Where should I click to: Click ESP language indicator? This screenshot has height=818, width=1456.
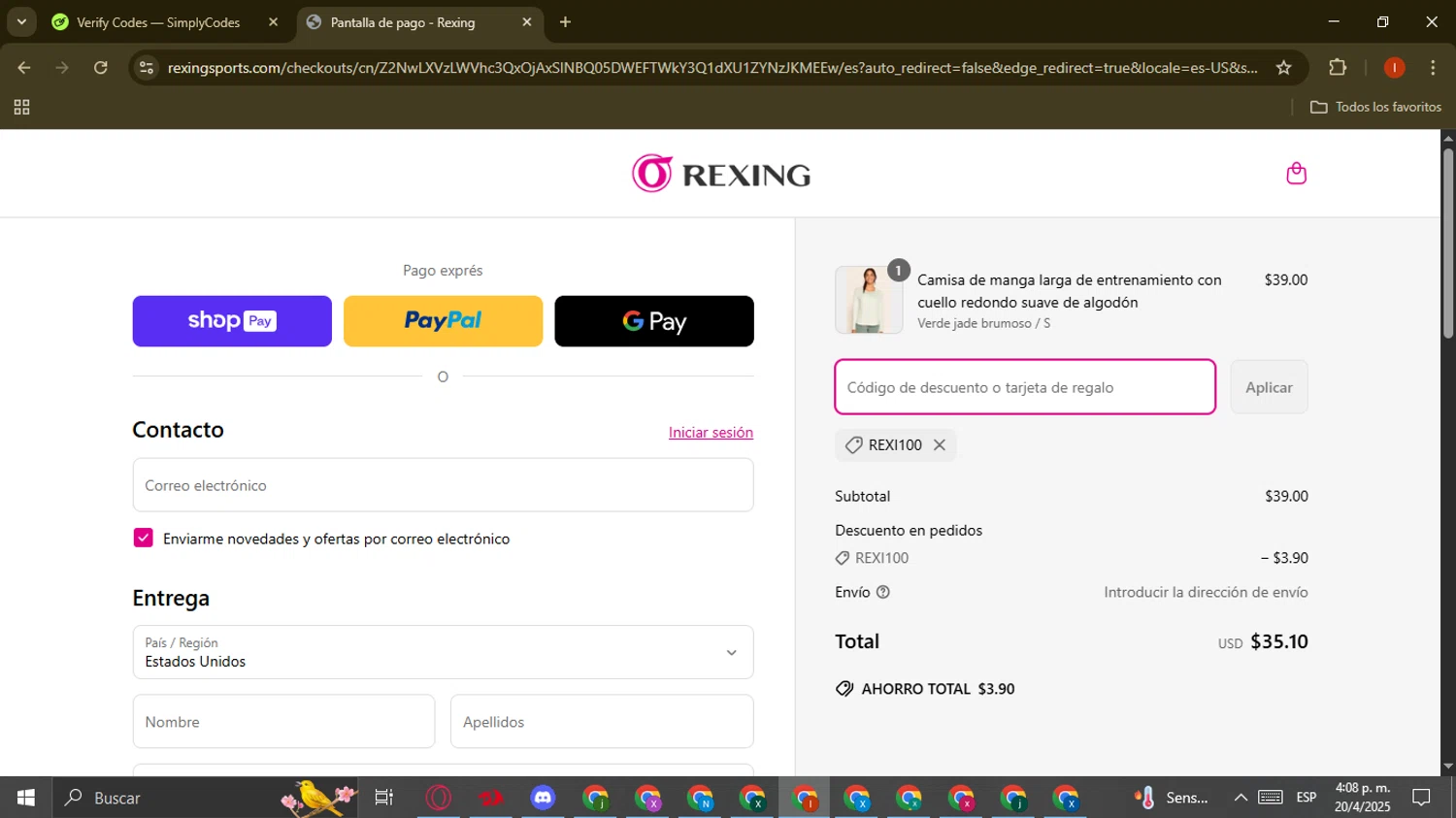point(1307,798)
